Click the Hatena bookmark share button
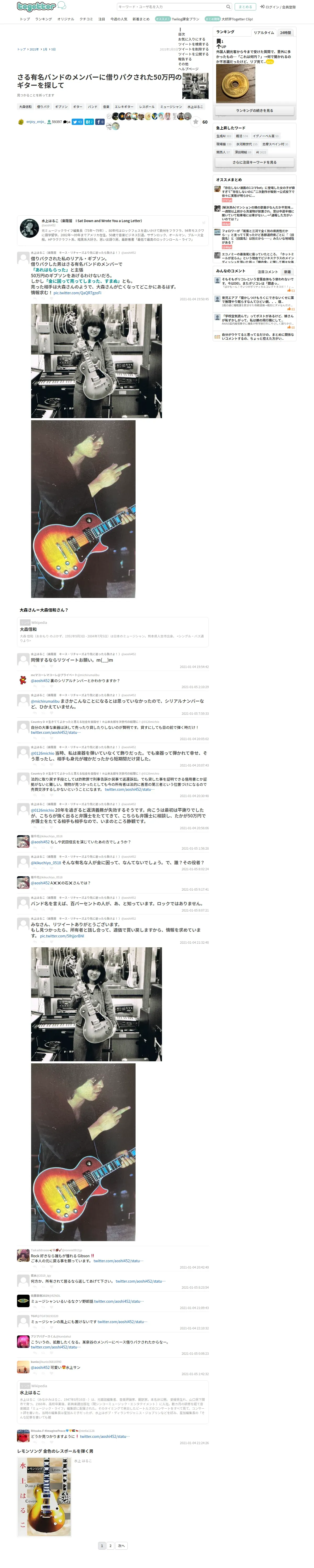Viewport: 314px width, 1568px height. click(x=88, y=122)
